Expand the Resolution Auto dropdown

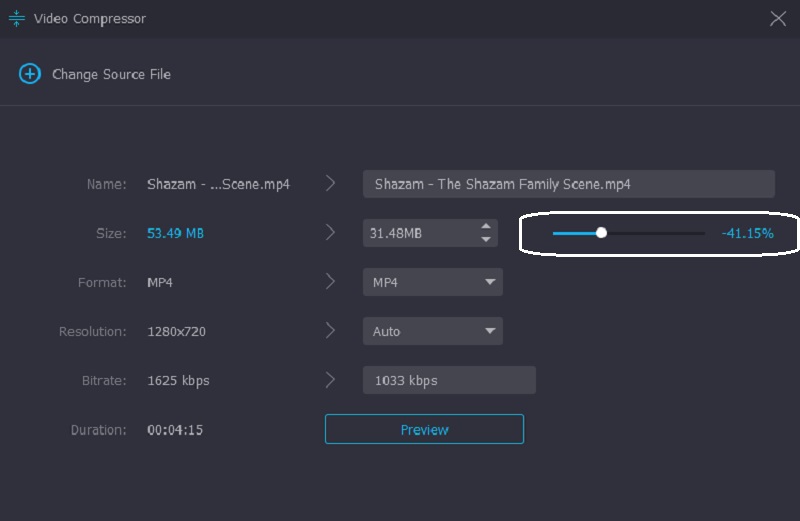pos(432,331)
